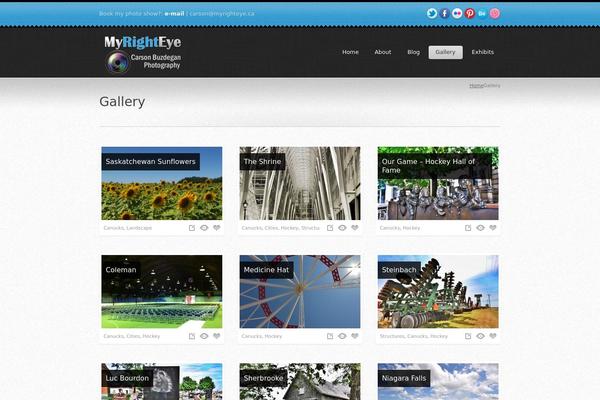This screenshot has height=400, width=600.
Task: Click the bold e-mail link in top bar
Action: click(174, 13)
